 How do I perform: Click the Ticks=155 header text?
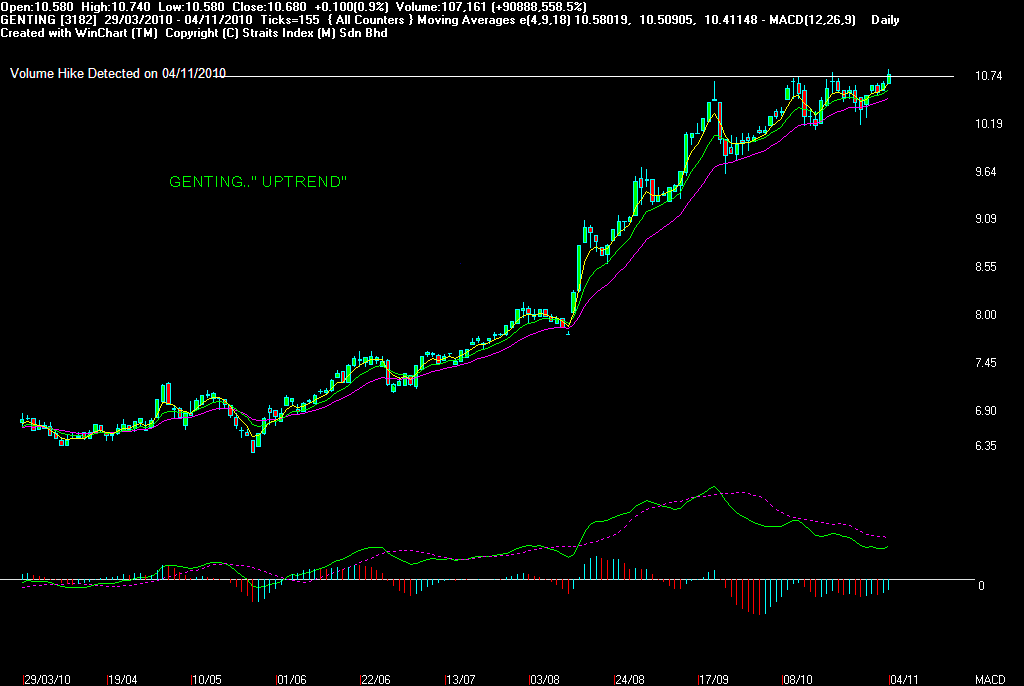point(290,20)
